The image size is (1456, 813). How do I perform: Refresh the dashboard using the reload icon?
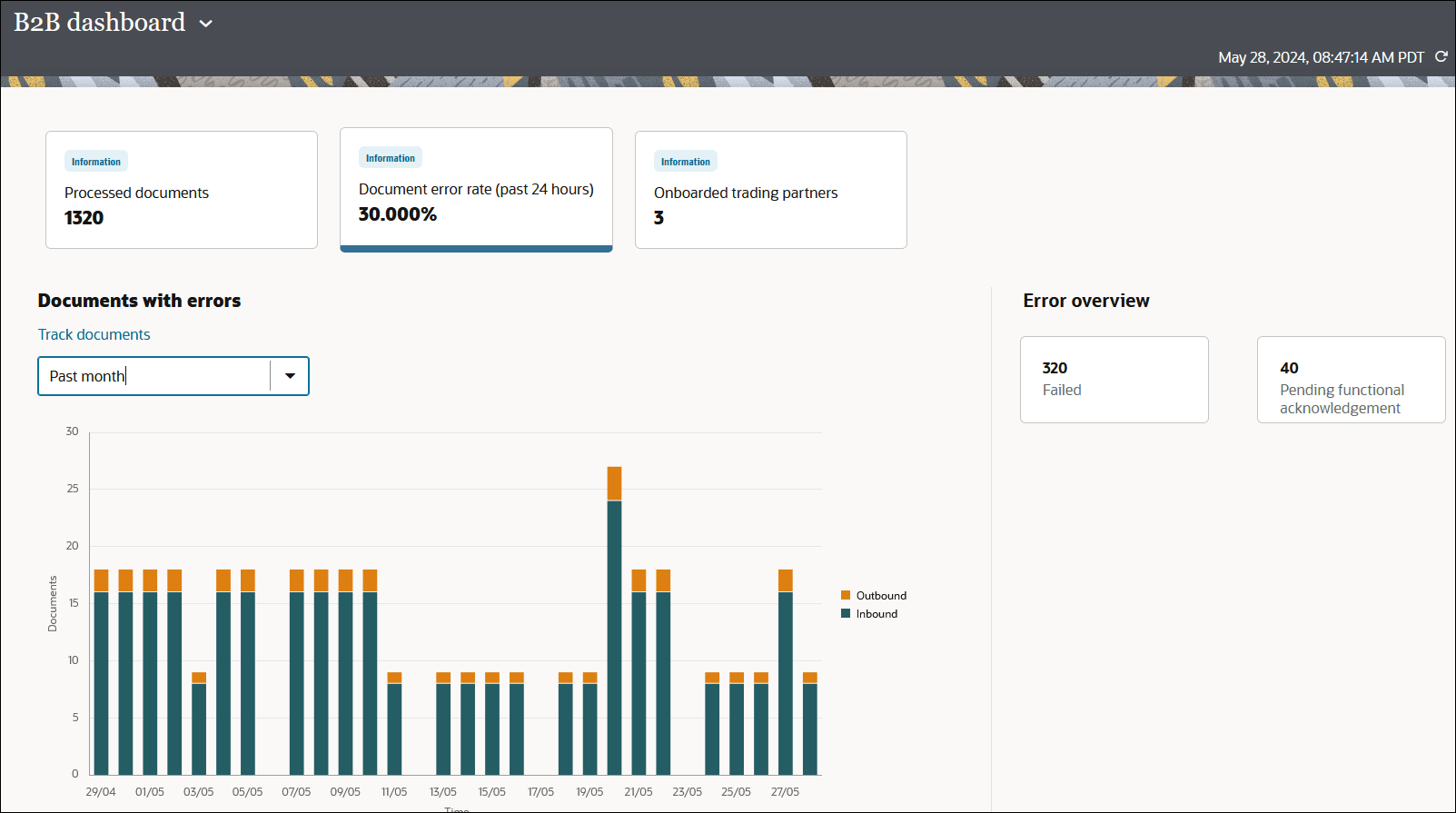click(x=1441, y=56)
